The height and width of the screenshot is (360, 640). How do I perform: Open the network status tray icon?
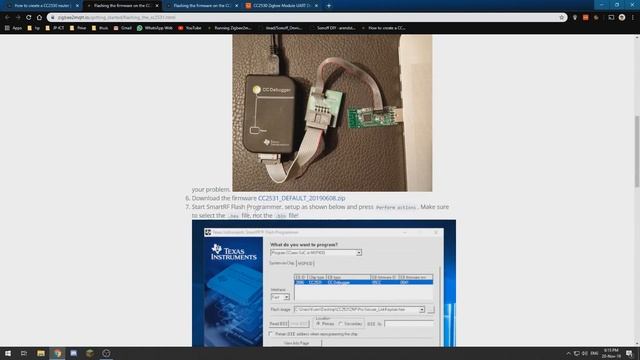577,353
